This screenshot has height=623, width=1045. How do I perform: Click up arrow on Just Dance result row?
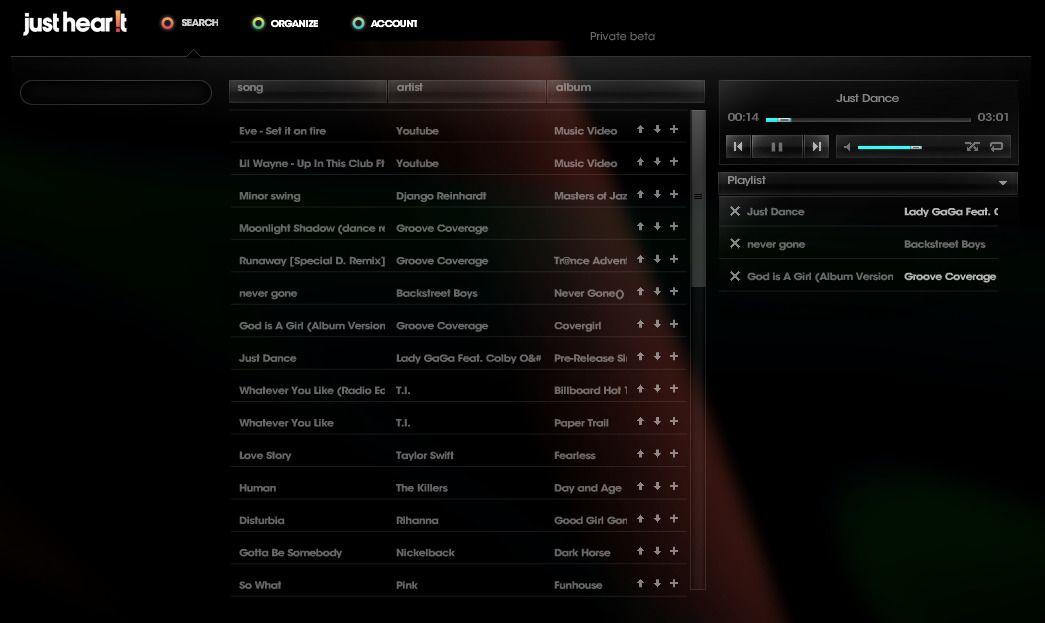(x=640, y=357)
